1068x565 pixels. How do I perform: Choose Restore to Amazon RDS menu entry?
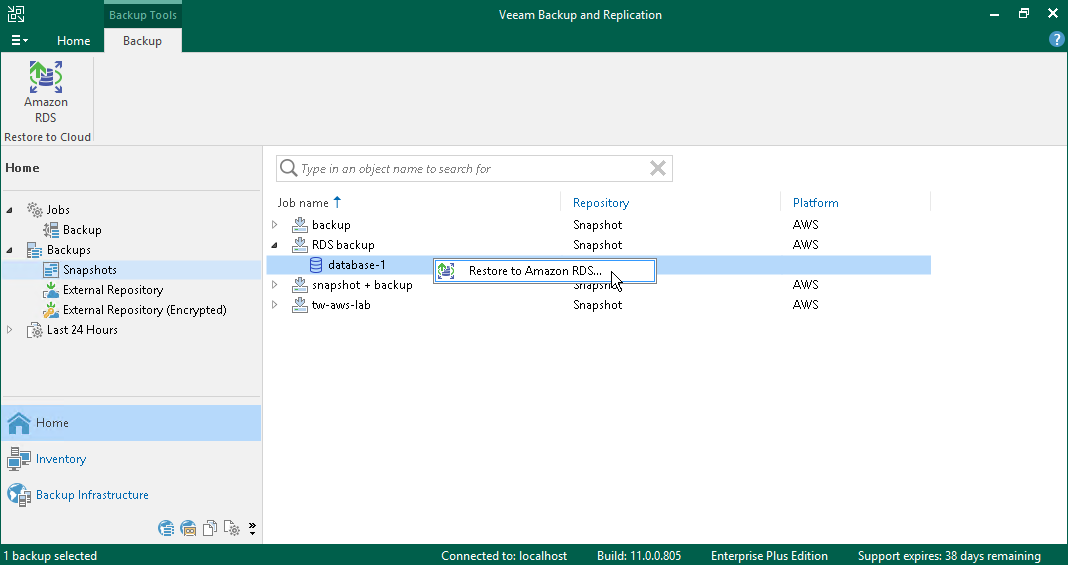(x=534, y=271)
